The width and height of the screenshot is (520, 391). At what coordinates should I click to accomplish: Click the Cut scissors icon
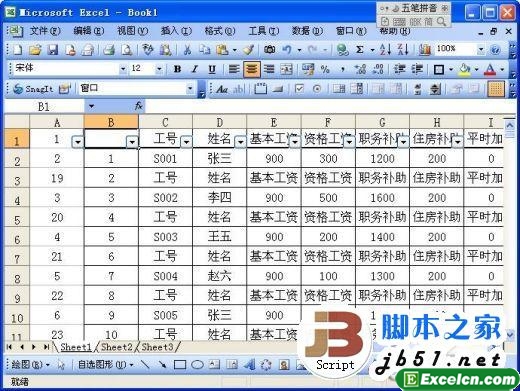tap(187, 50)
